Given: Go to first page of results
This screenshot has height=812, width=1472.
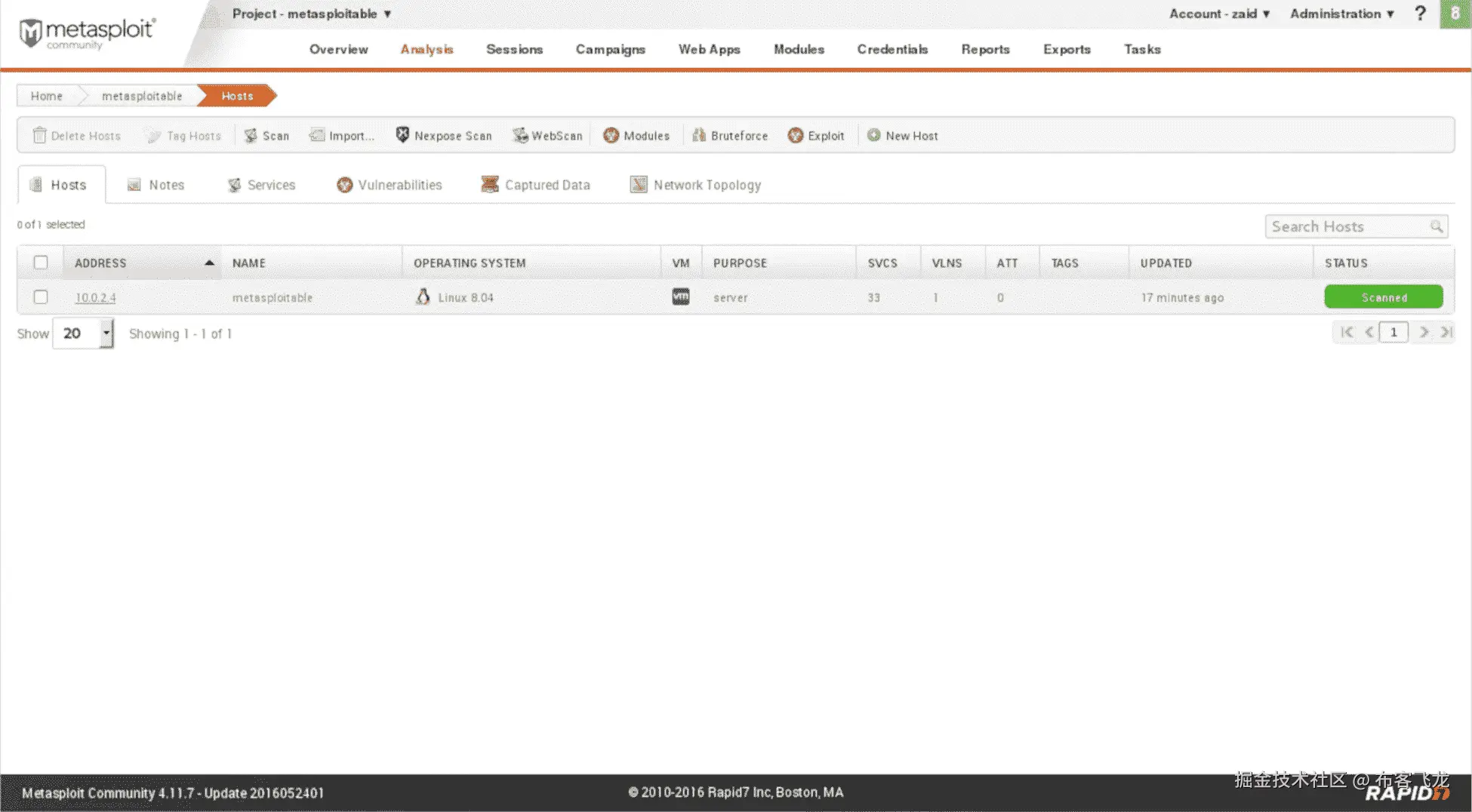Looking at the screenshot, I should click(1347, 332).
